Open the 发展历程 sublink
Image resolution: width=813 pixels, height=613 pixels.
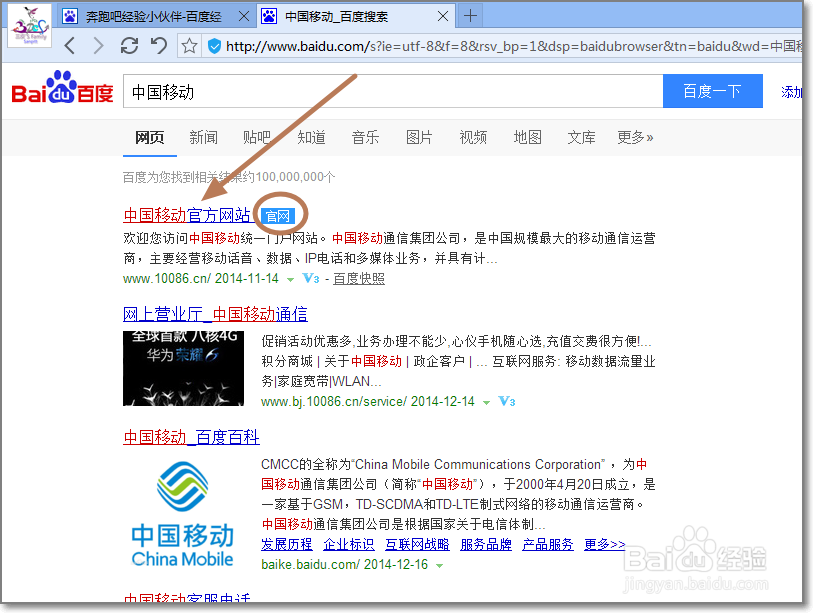(287, 545)
